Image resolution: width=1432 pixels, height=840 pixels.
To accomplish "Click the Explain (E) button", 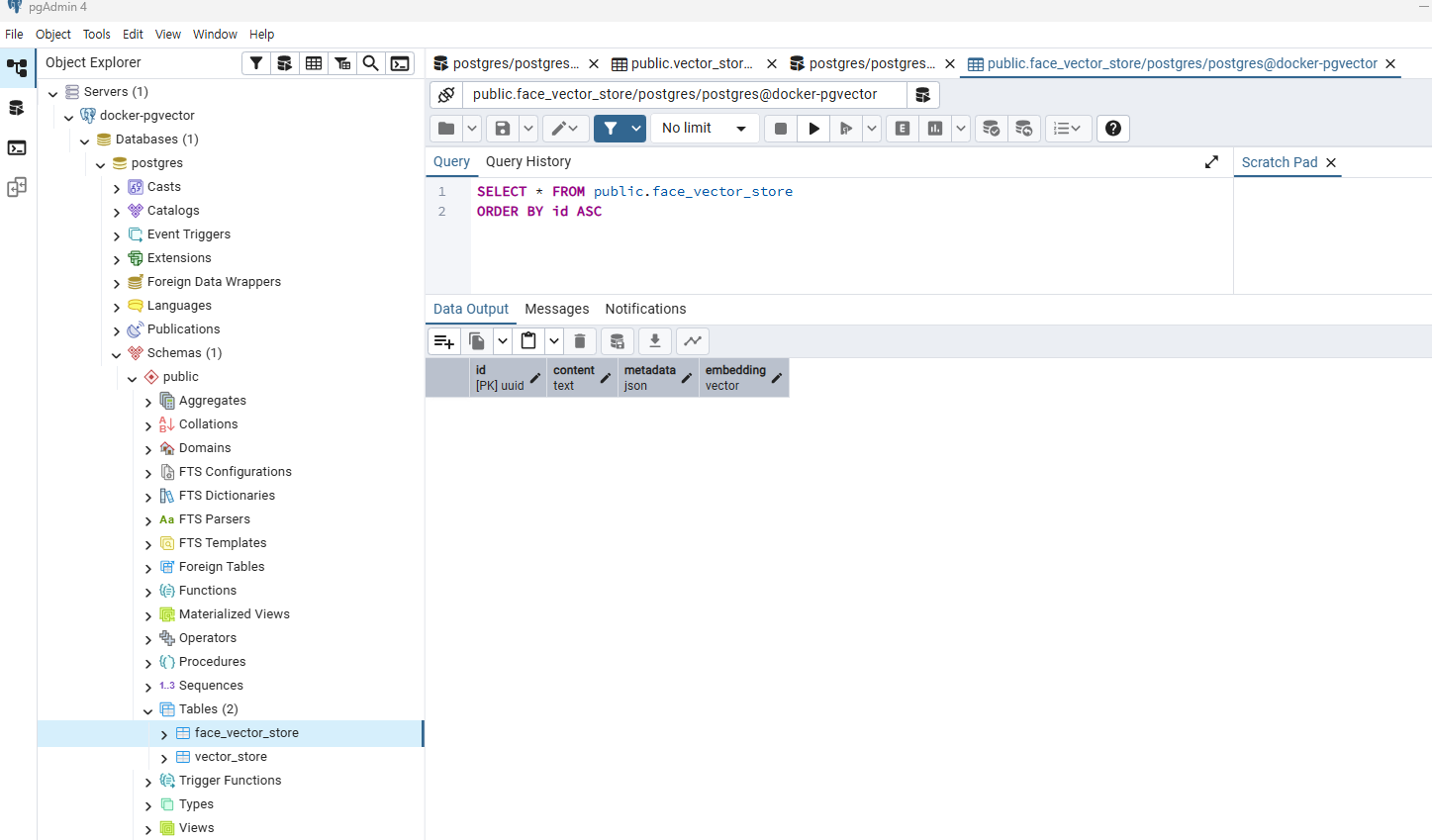I will point(903,129).
